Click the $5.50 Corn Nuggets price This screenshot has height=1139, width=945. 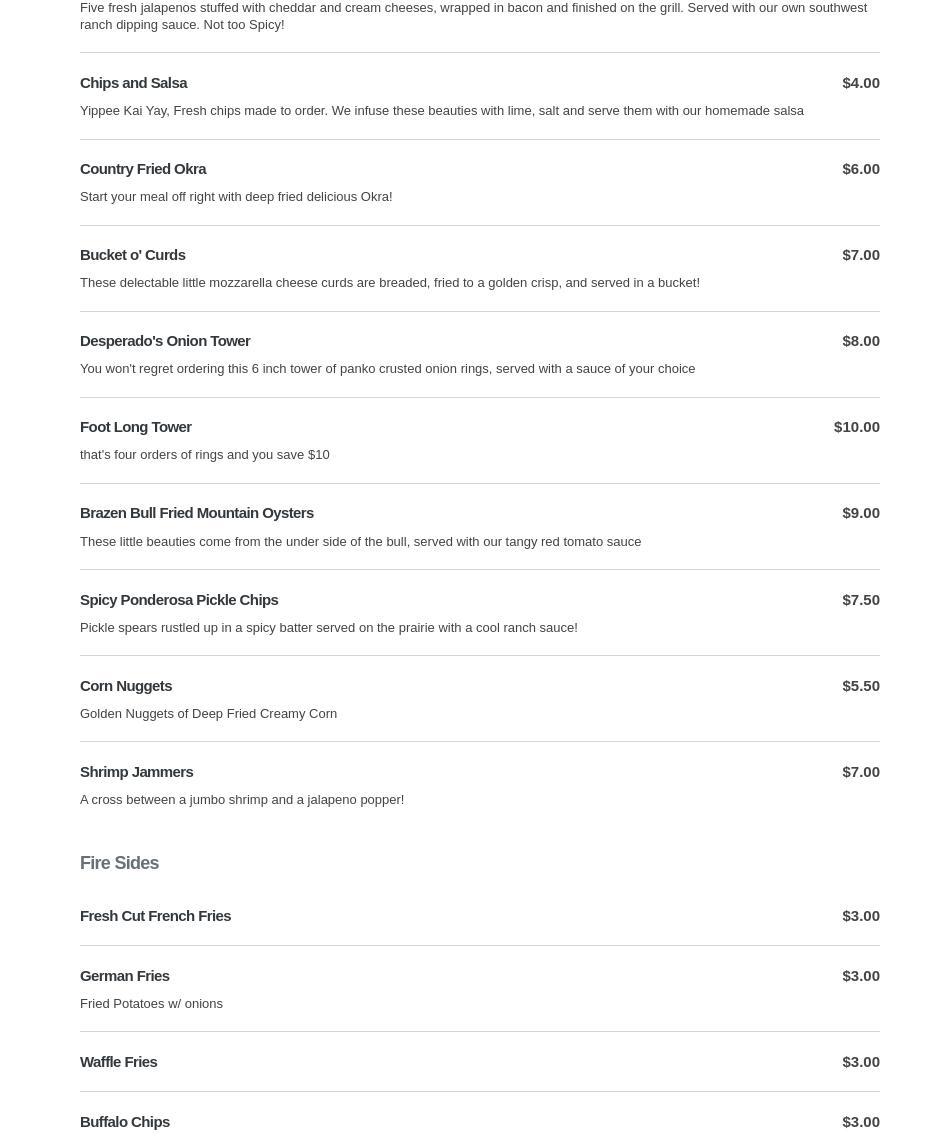coord(860,686)
